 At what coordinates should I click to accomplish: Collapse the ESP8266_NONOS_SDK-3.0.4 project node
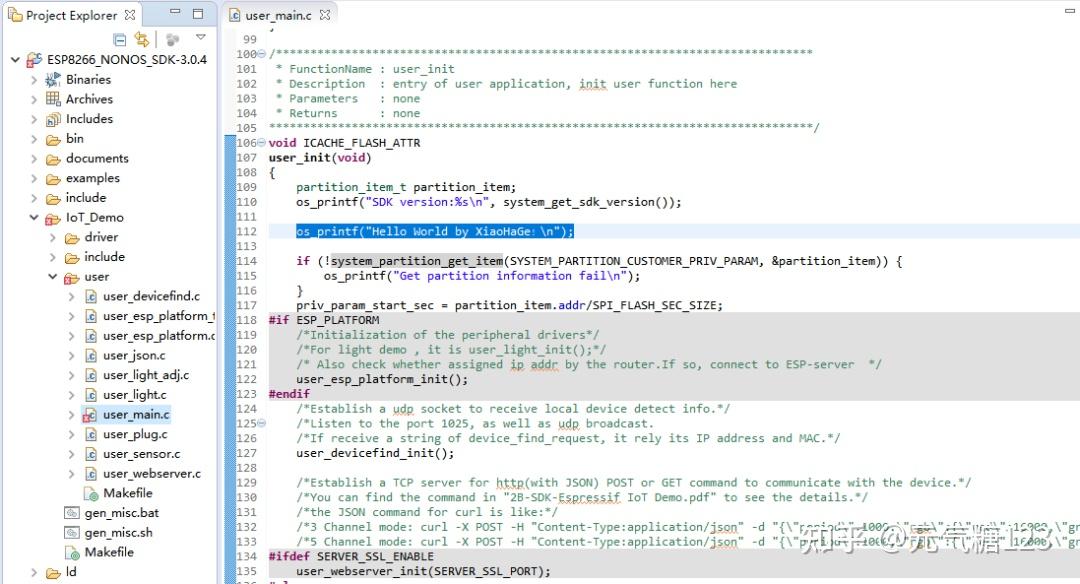tap(15, 60)
